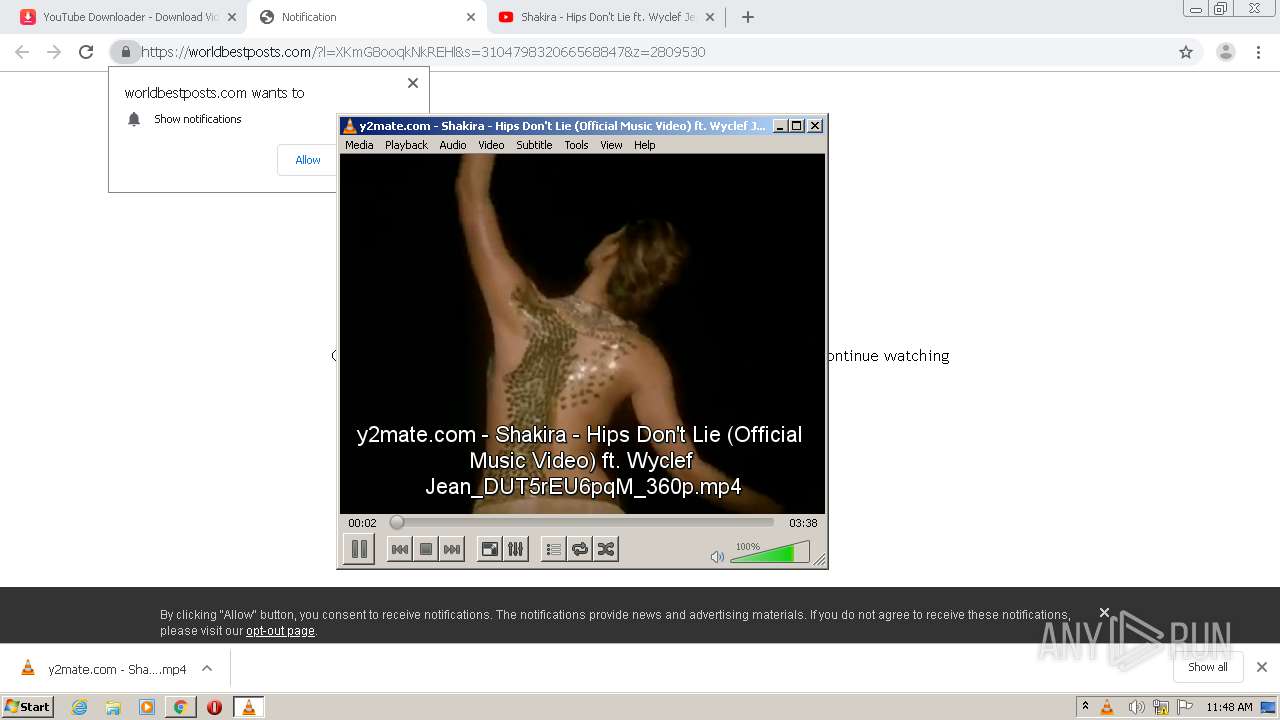Image resolution: width=1280 pixels, height=720 pixels.
Task: Close the downloads bar
Action: click(x=1262, y=667)
